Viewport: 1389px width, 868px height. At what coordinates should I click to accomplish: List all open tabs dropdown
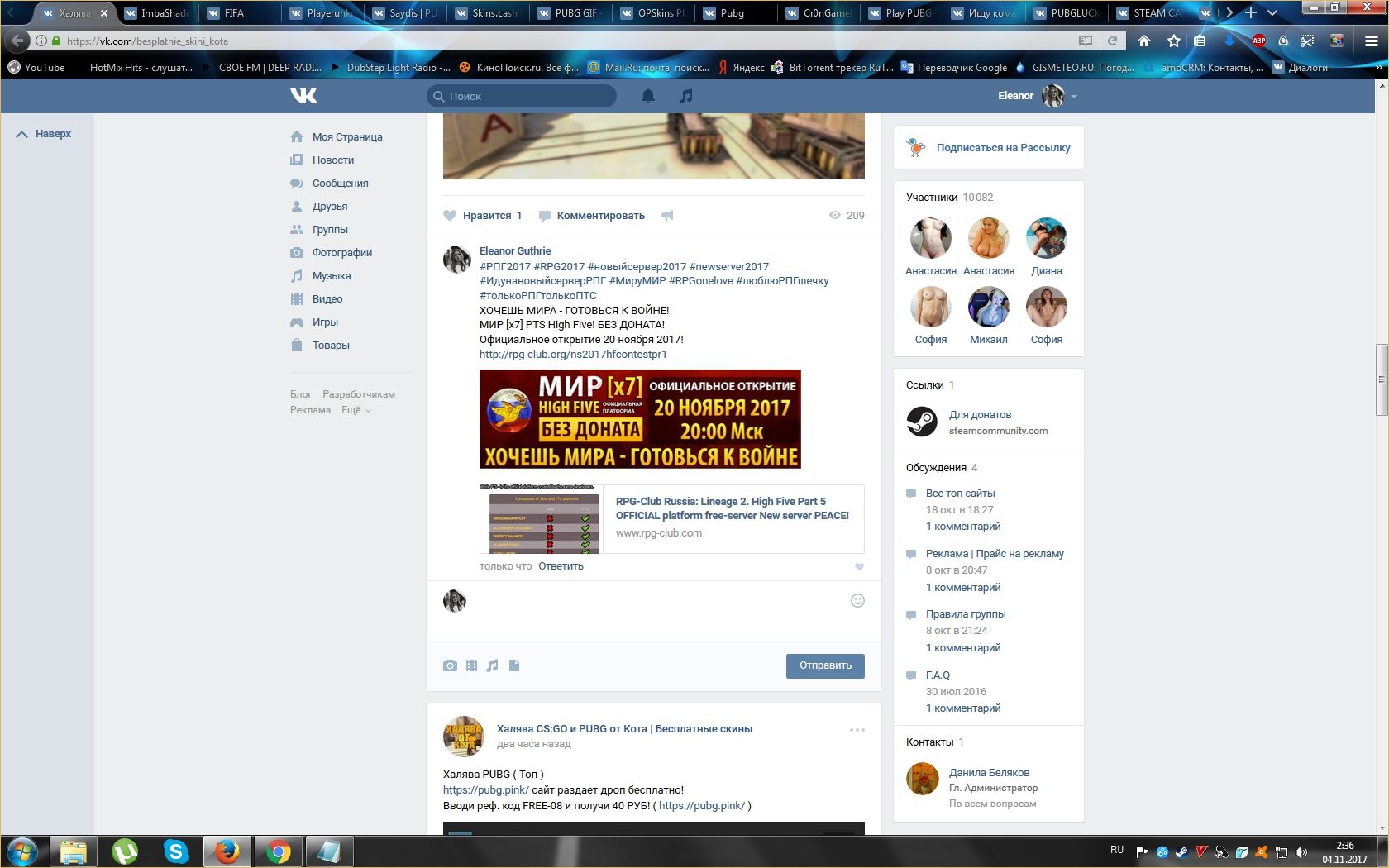pos(1272,12)
